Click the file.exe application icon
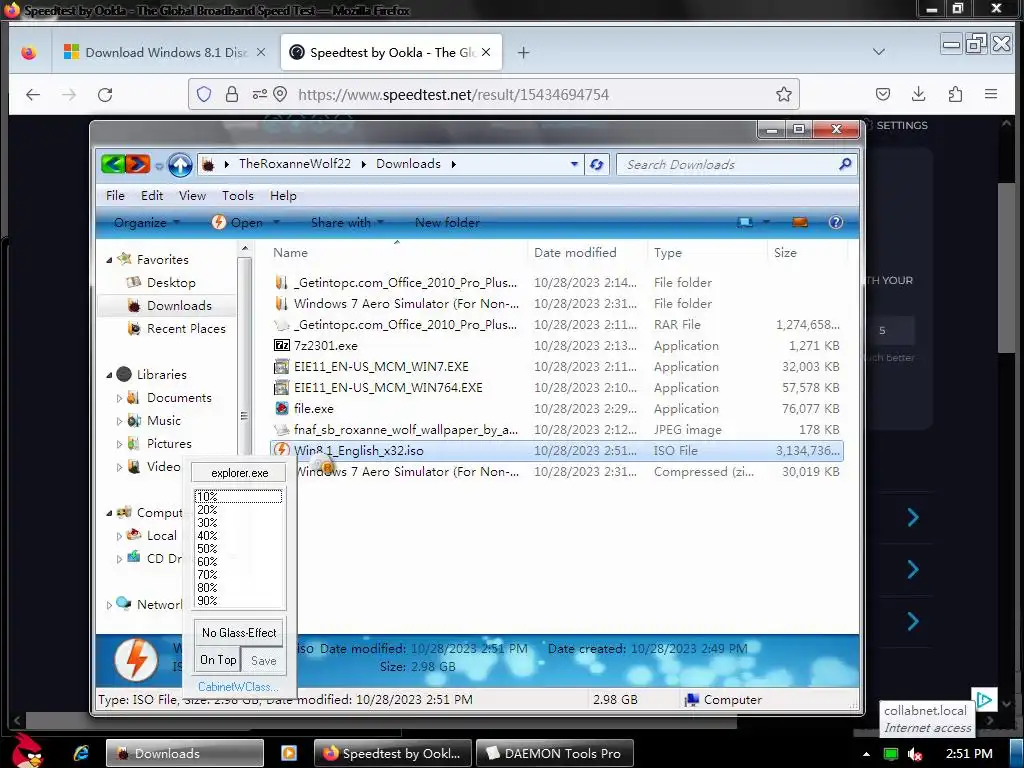This screenshot has height=768, width=1024. coord(281,408)
